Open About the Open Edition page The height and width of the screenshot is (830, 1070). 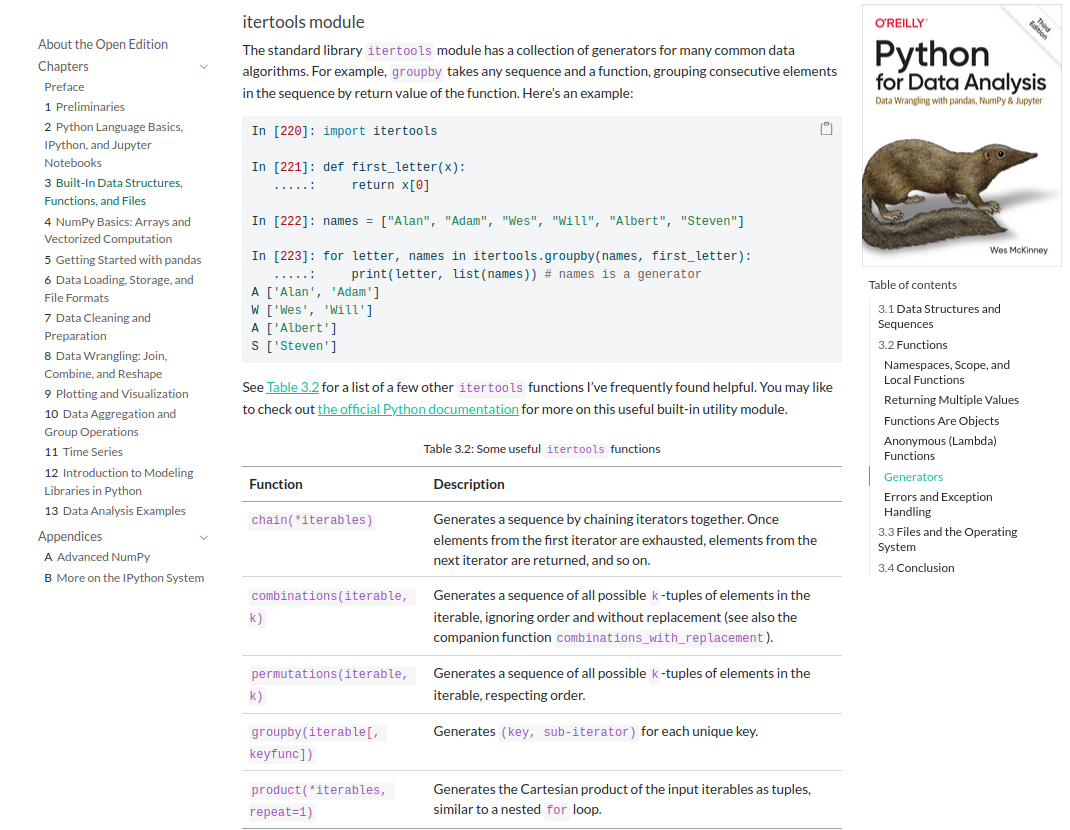103,44
